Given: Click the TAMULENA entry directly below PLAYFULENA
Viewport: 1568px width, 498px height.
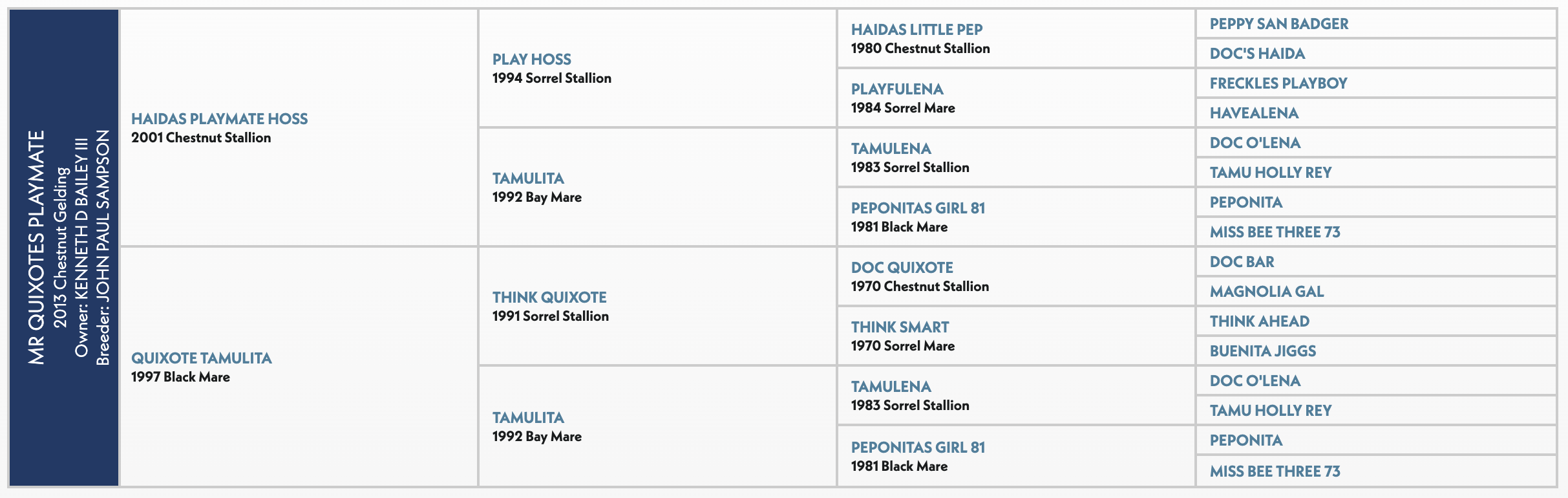Looking at the screenshot, I should point(891,149).
